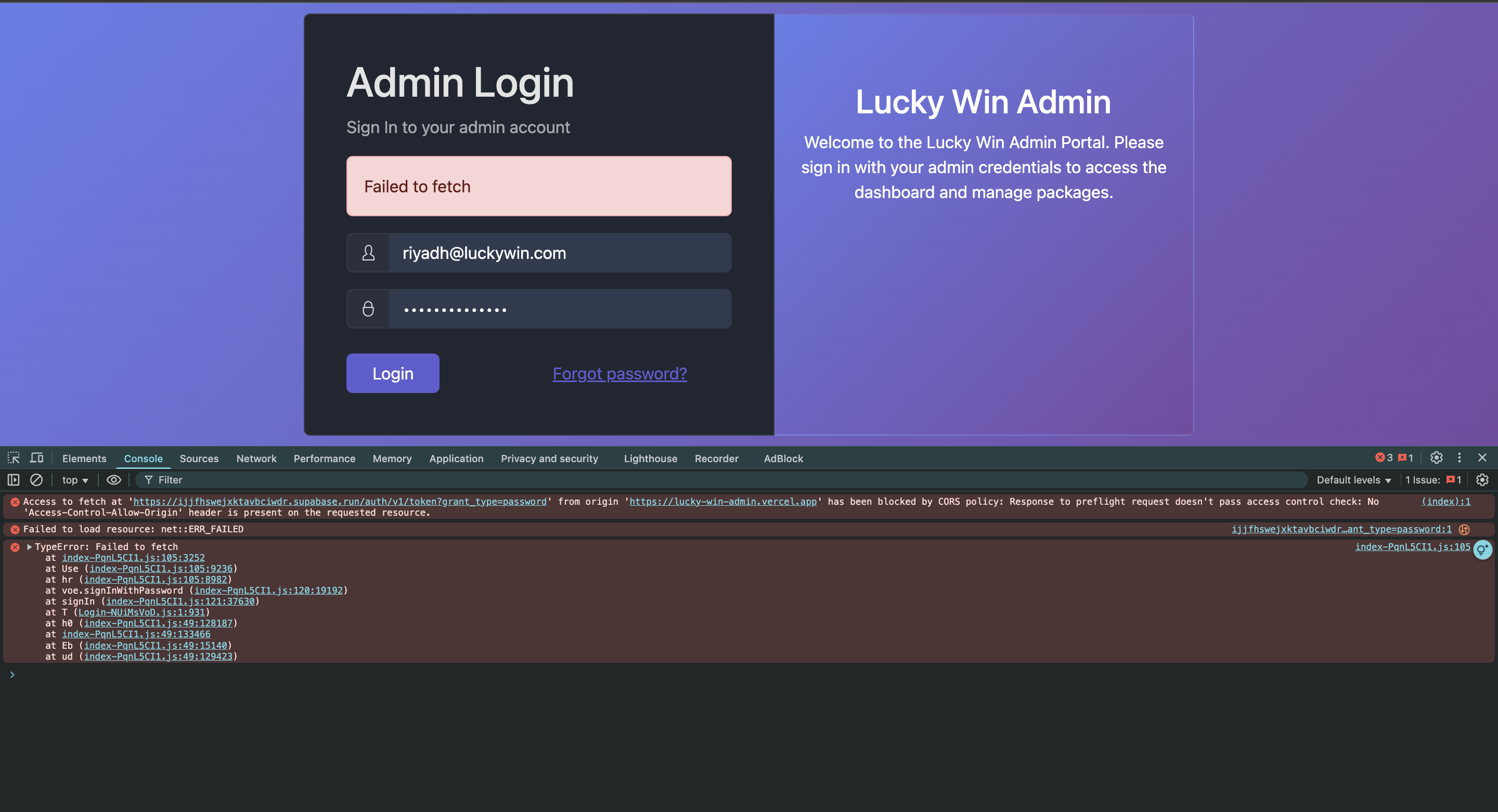Image resolution: width=1498 pixels, height=812 pixels.
Task: Click the email input field
Action: (x=560, y=253)
